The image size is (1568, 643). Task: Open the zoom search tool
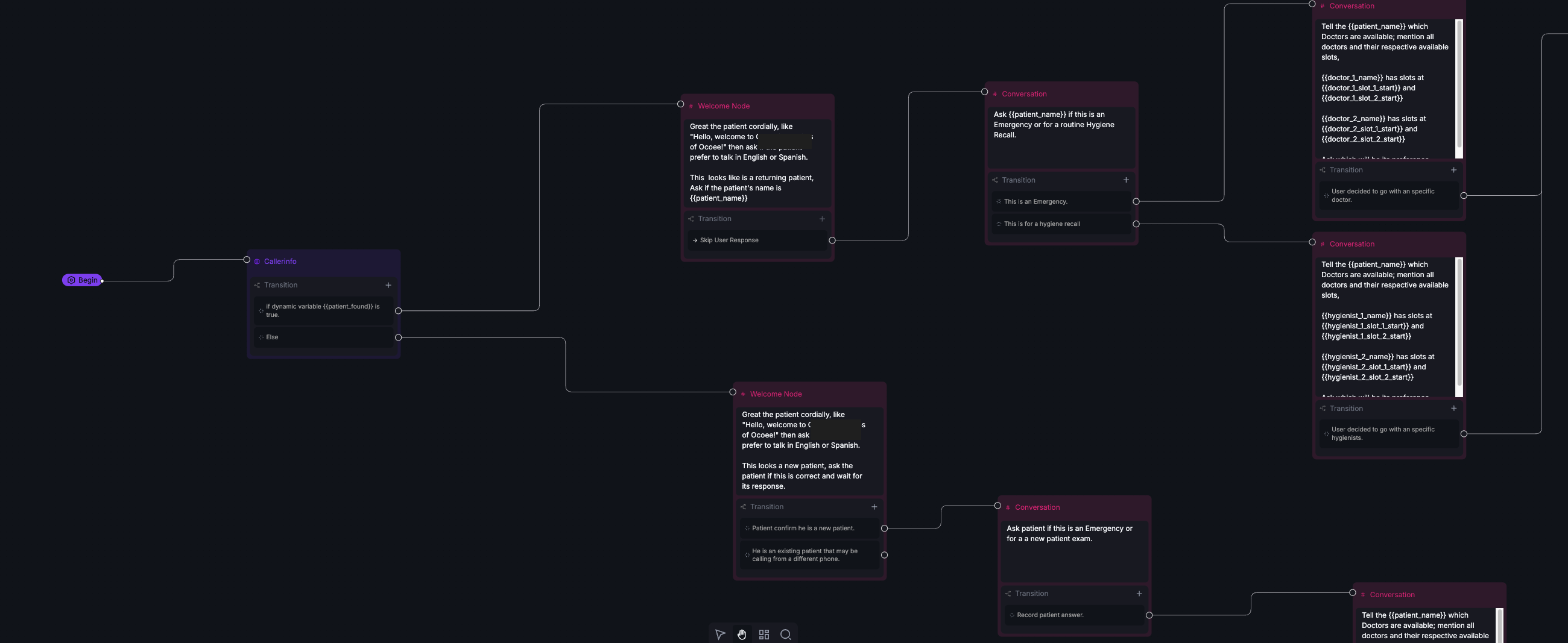pos(786,634)
